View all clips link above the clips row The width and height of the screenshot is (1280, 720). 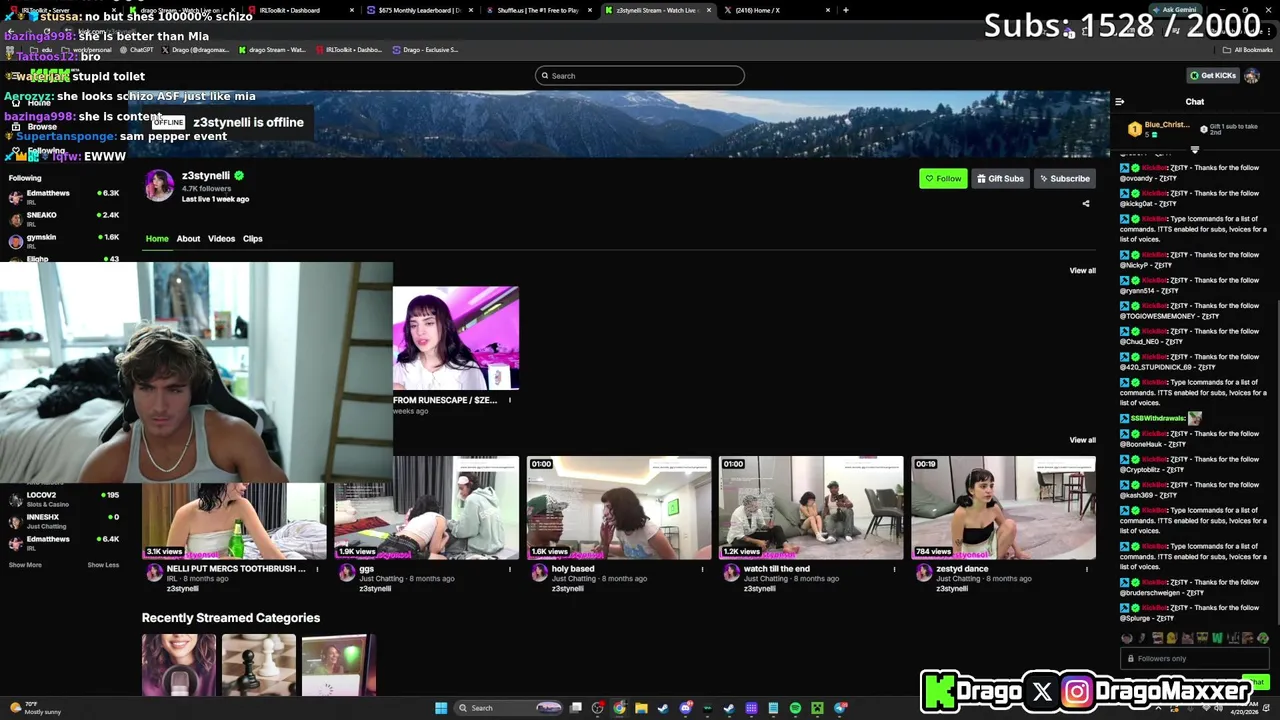pyautogui.click(x=1082, y=440)
